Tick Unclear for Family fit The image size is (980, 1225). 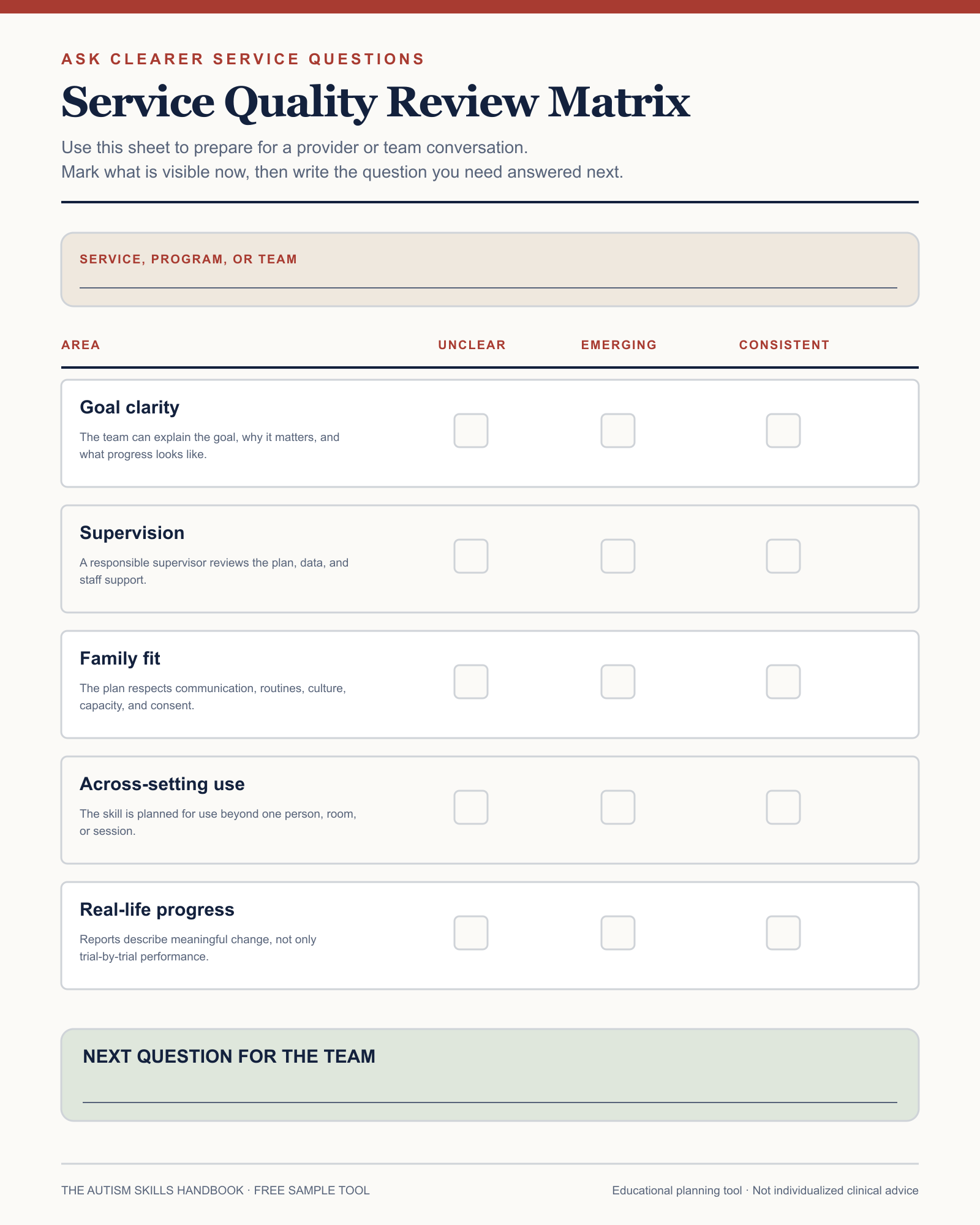[471, 682]
